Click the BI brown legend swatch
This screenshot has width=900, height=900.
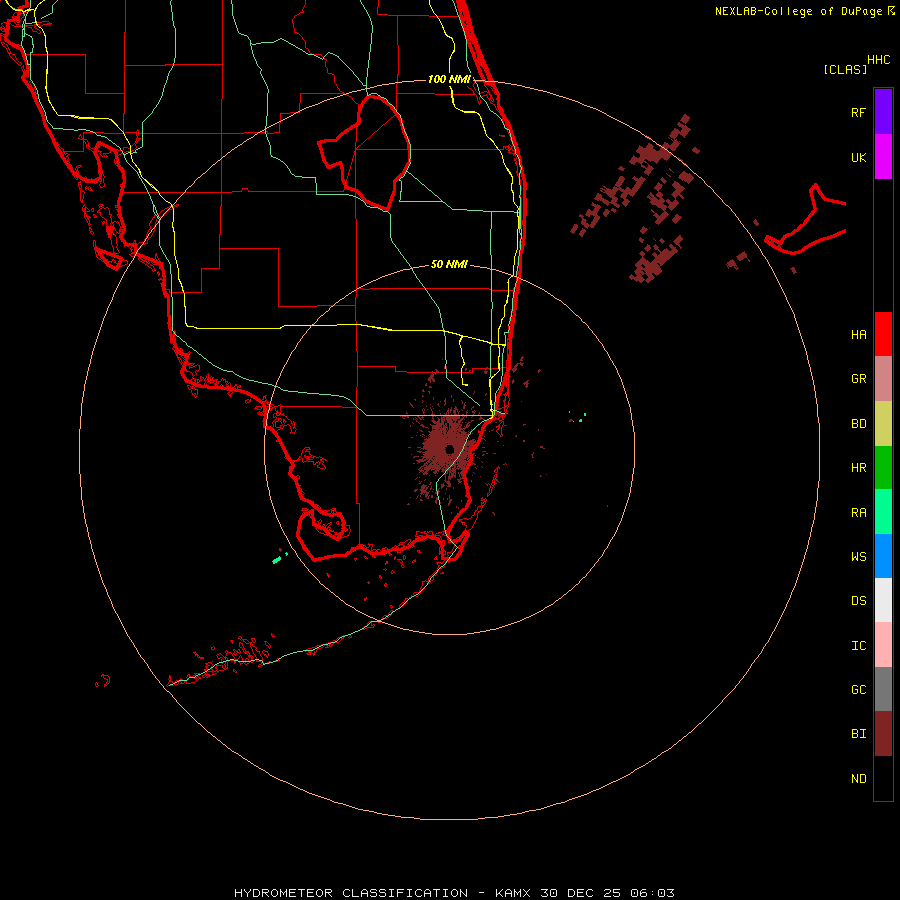[x=883, y=734]
